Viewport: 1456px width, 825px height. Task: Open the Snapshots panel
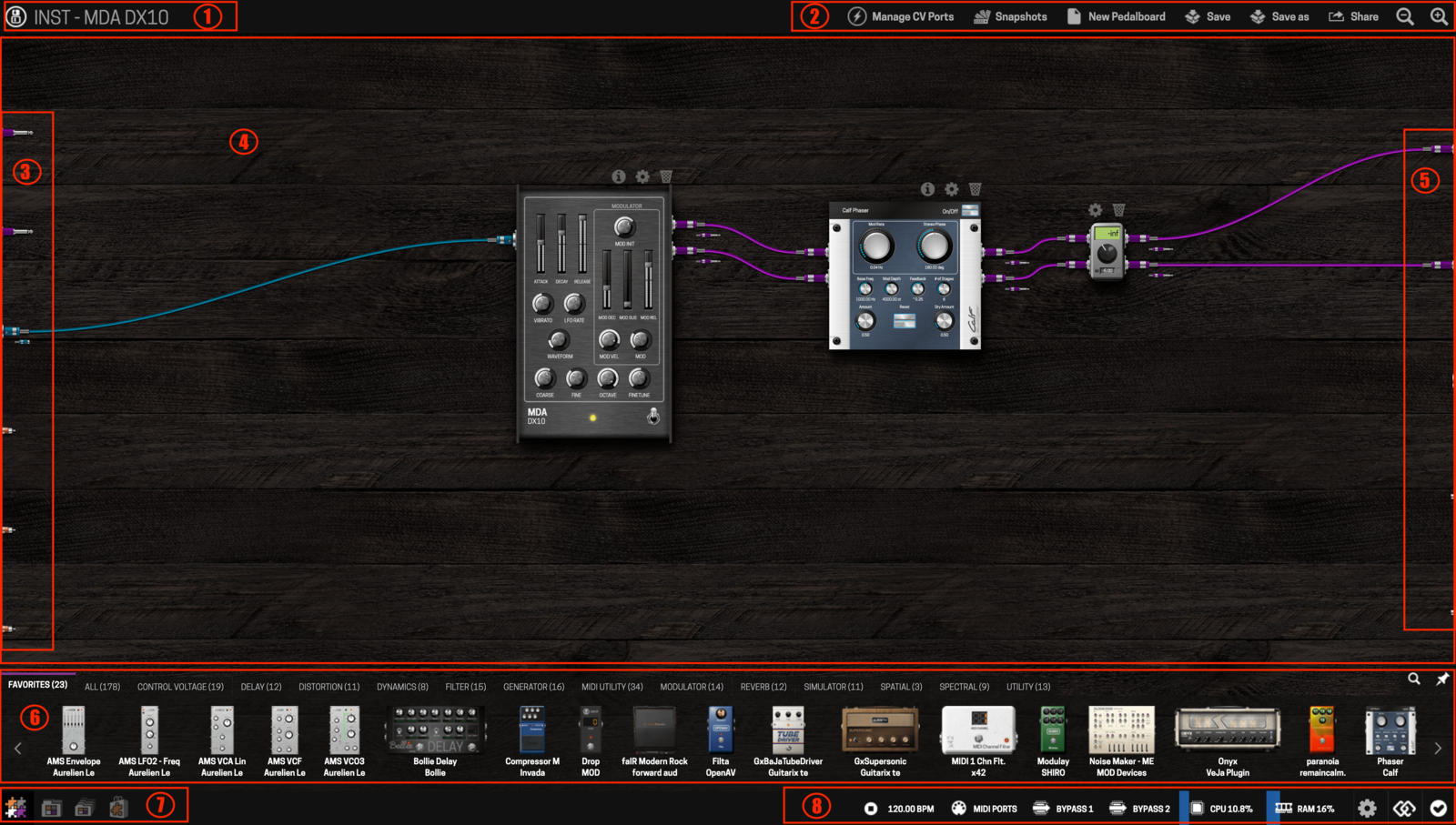[1010, 16]
